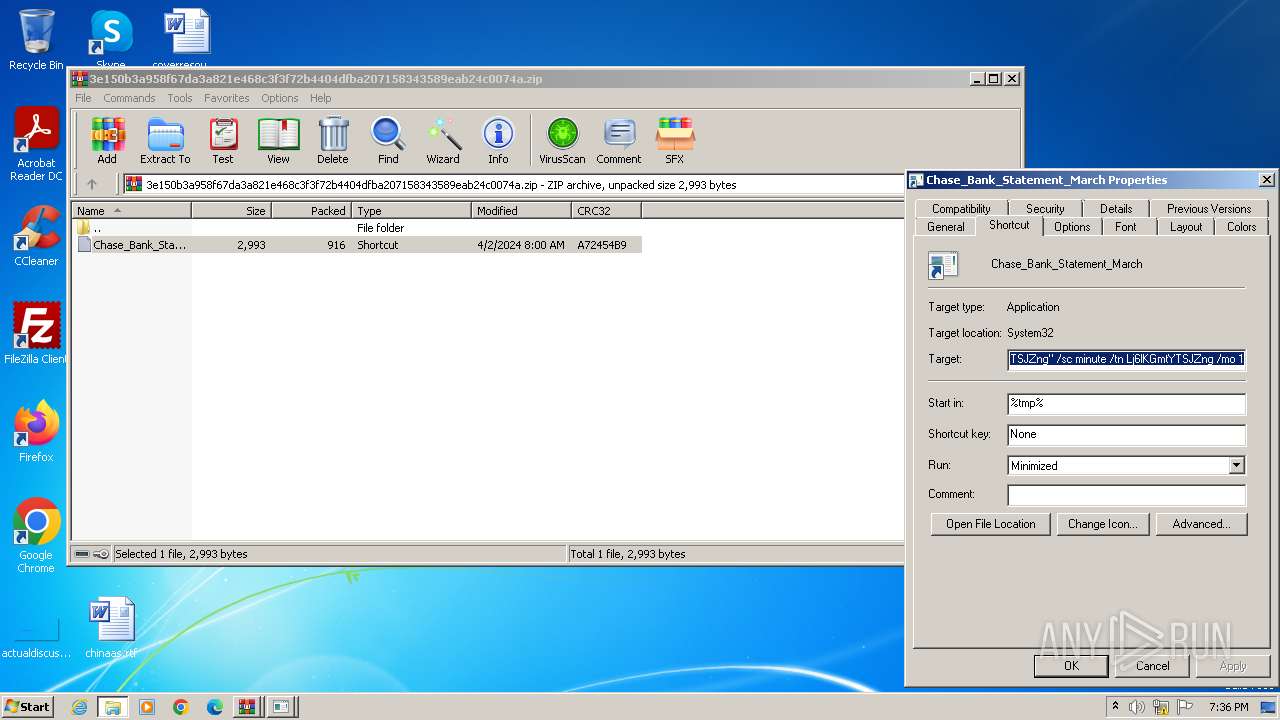Go up one folder with arrow button

pyautogui.click(x=92, y=184)
